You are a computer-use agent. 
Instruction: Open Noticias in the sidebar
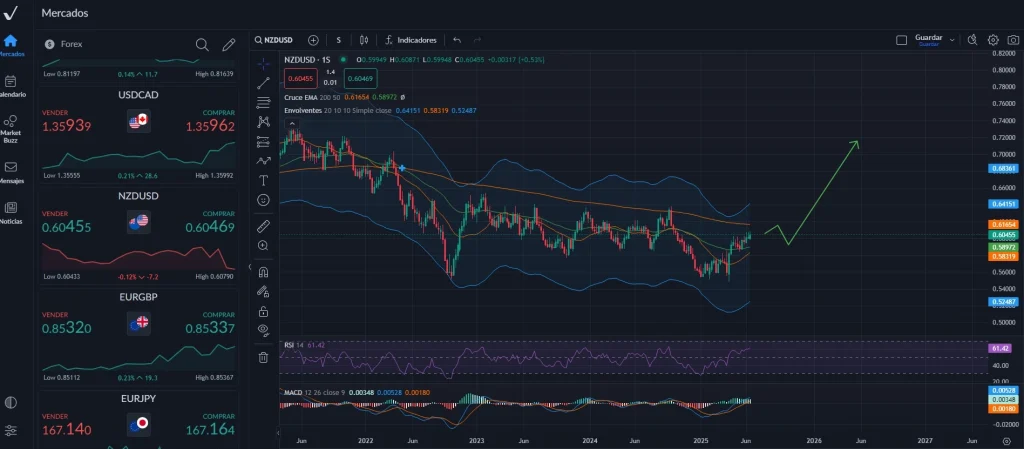click(x=10, y=212)
